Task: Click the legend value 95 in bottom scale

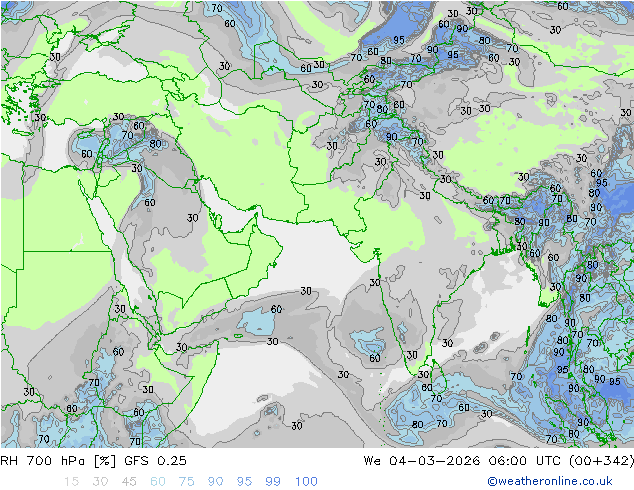Action: [244, 481]
